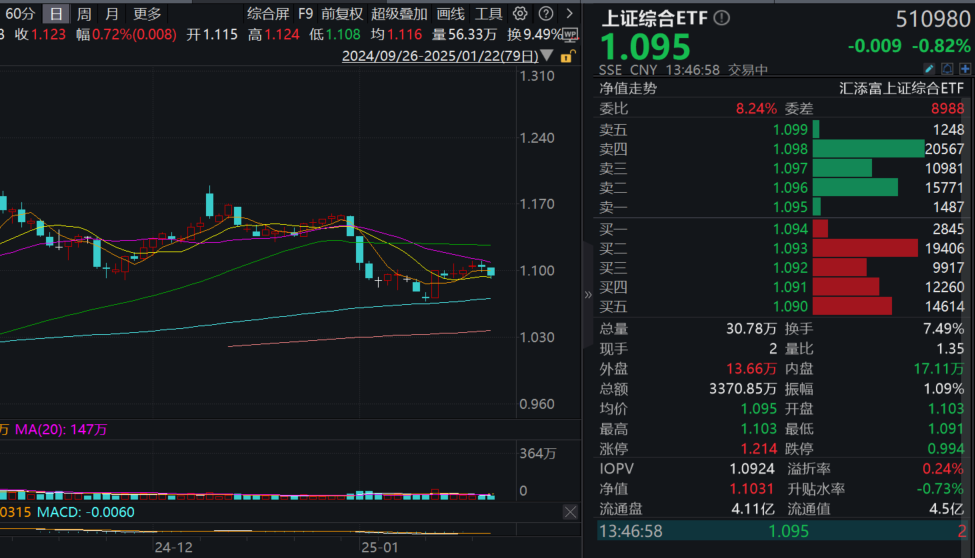Click sell-five price 1.099
The height and width of the screenshot is (558, 975).
790,129
